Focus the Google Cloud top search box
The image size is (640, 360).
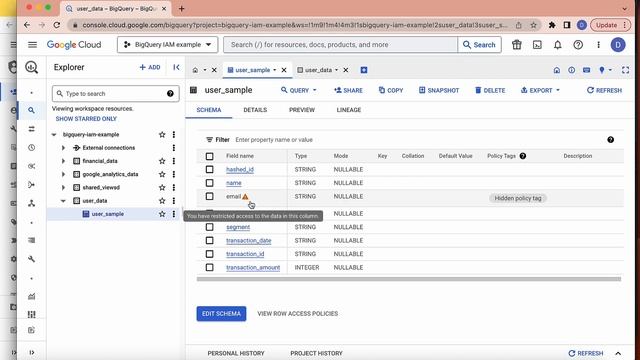point(341,45)
